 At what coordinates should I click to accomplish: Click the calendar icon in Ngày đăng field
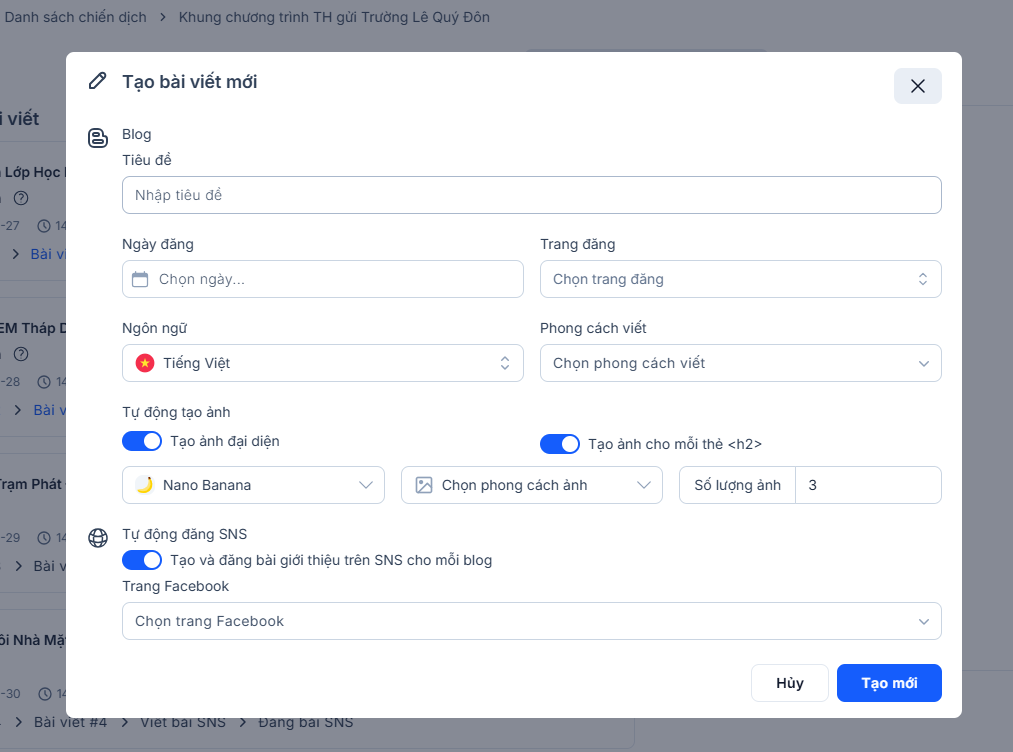pyautogui.click(x=140, y=279)
